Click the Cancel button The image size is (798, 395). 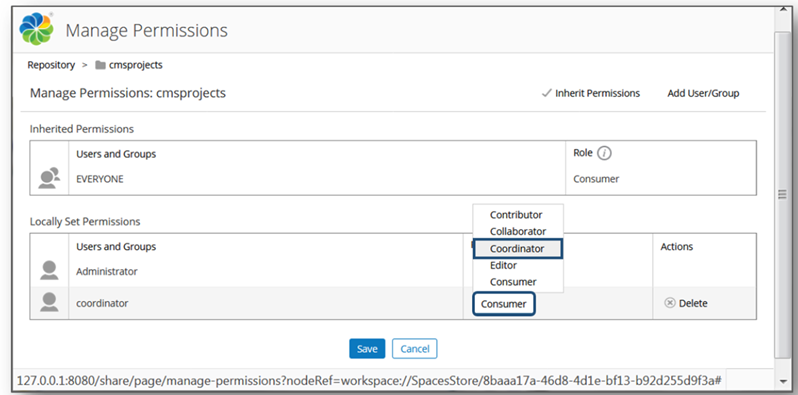coord(415,349)
